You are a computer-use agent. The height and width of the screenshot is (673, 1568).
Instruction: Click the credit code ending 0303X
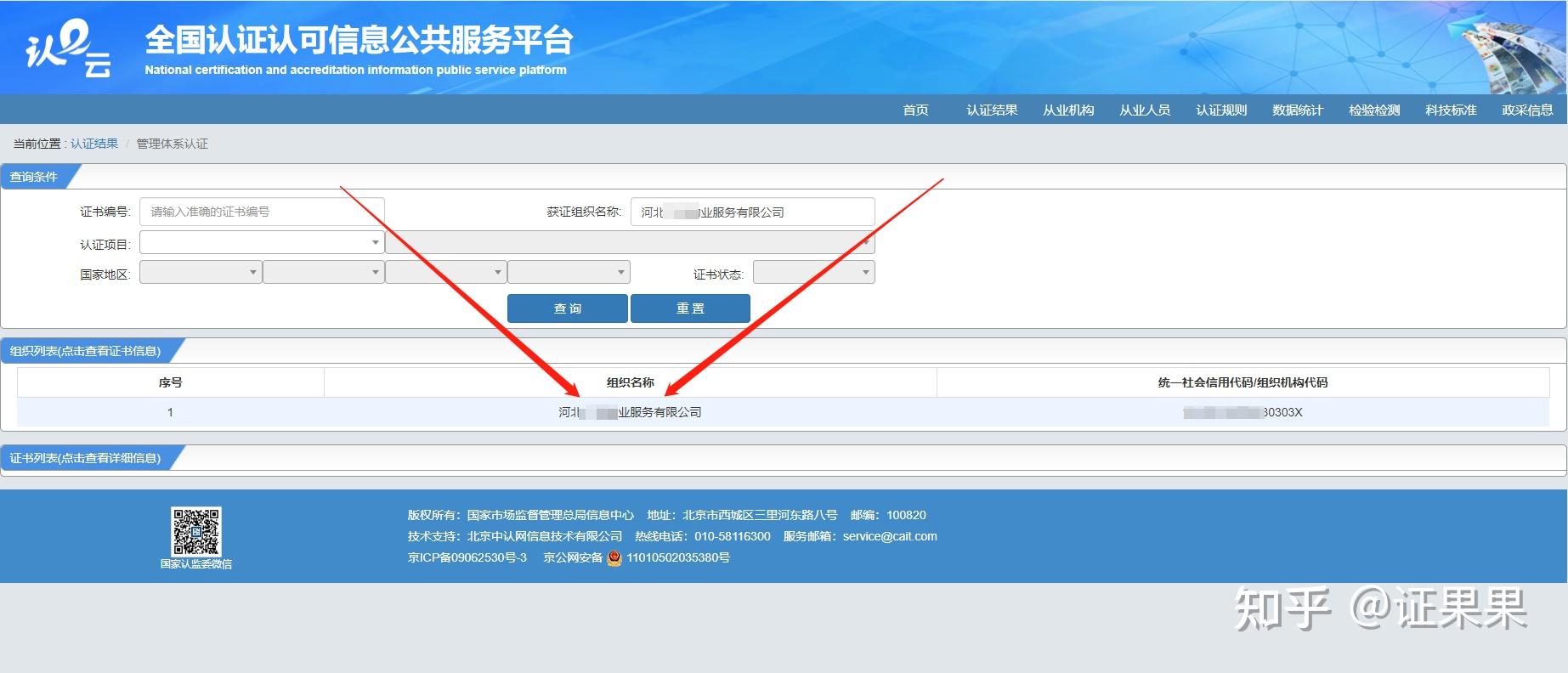point(1243,412)
